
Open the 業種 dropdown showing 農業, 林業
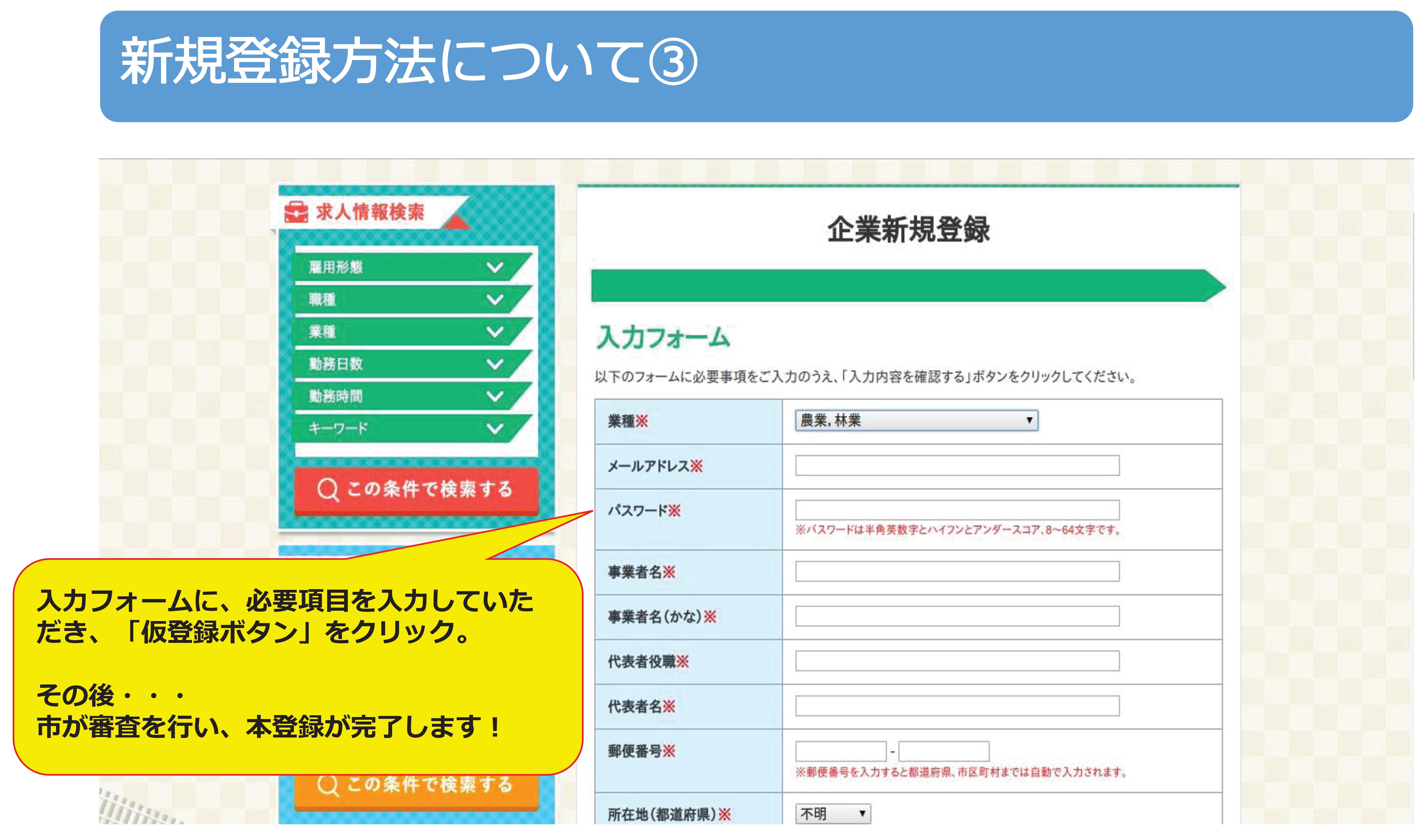coord(916,421)
